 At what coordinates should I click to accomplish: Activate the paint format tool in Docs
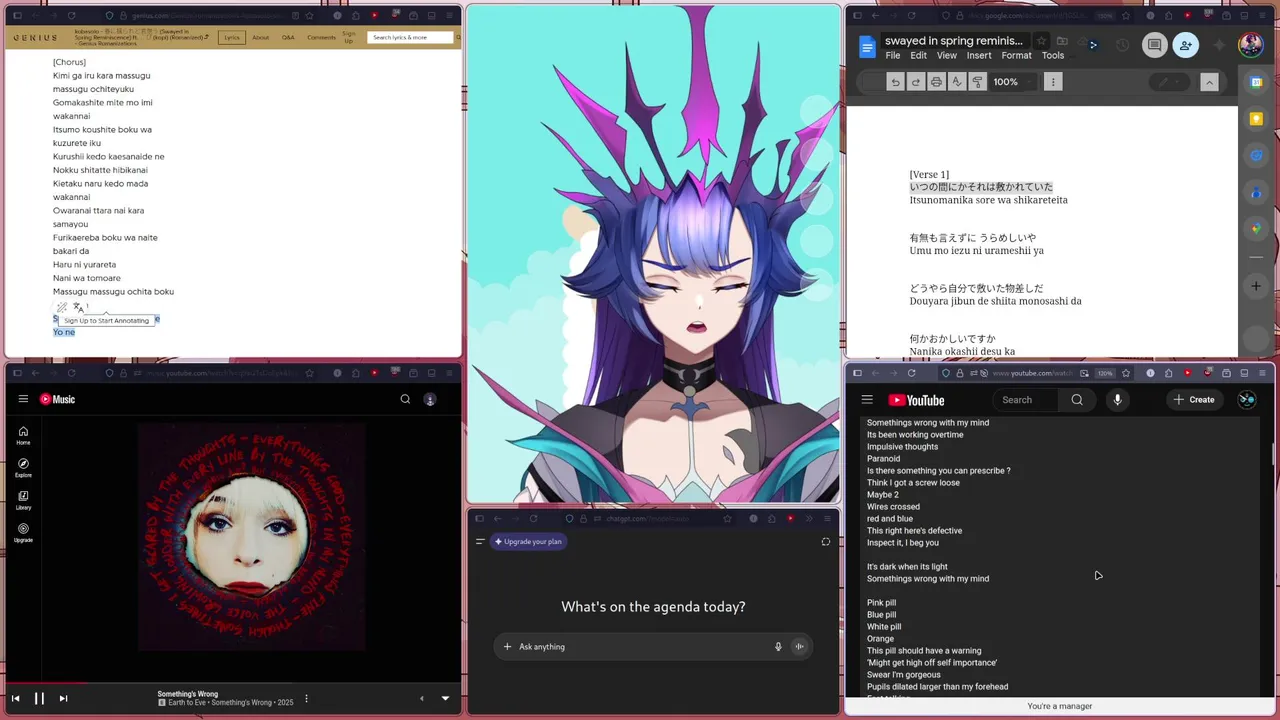(x=977, y=82)
